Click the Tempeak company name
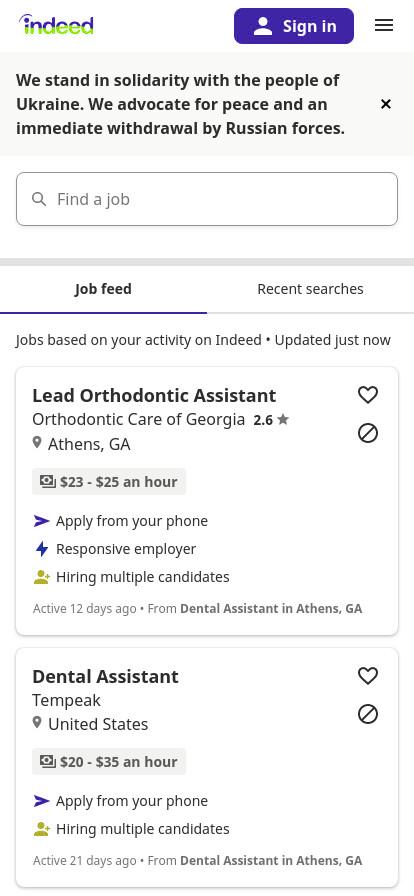The image size is (414, 896). [66, 700]
